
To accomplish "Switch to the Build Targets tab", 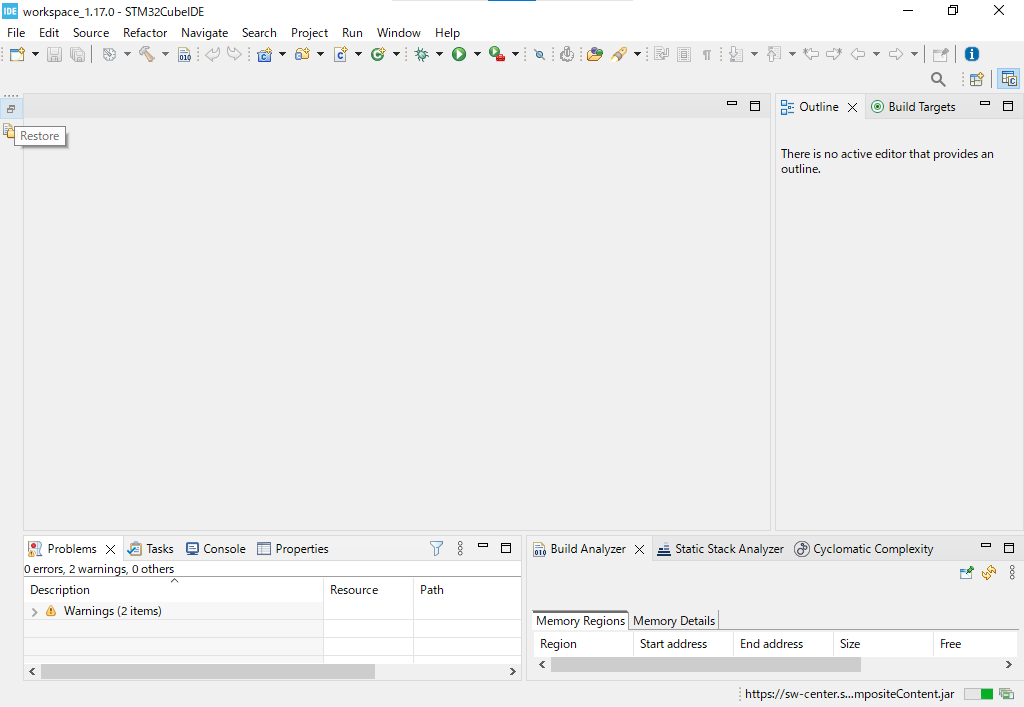I will pos(914,107).
